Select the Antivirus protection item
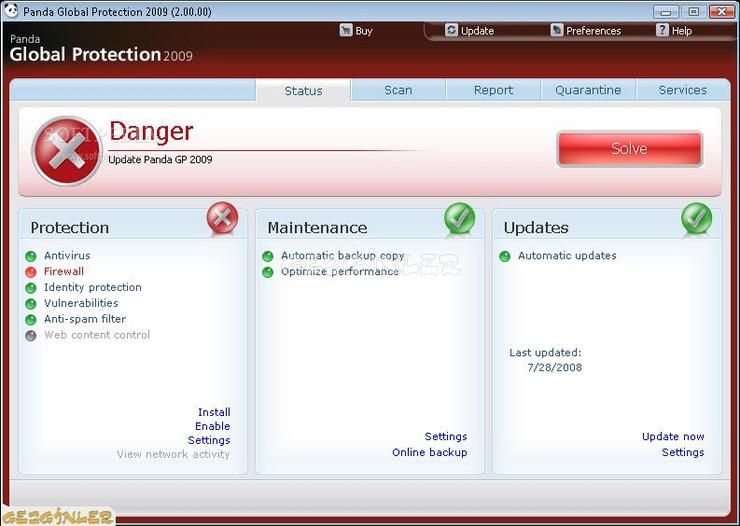This screenshot has height=526, width=740. click(x=67, y=256)
